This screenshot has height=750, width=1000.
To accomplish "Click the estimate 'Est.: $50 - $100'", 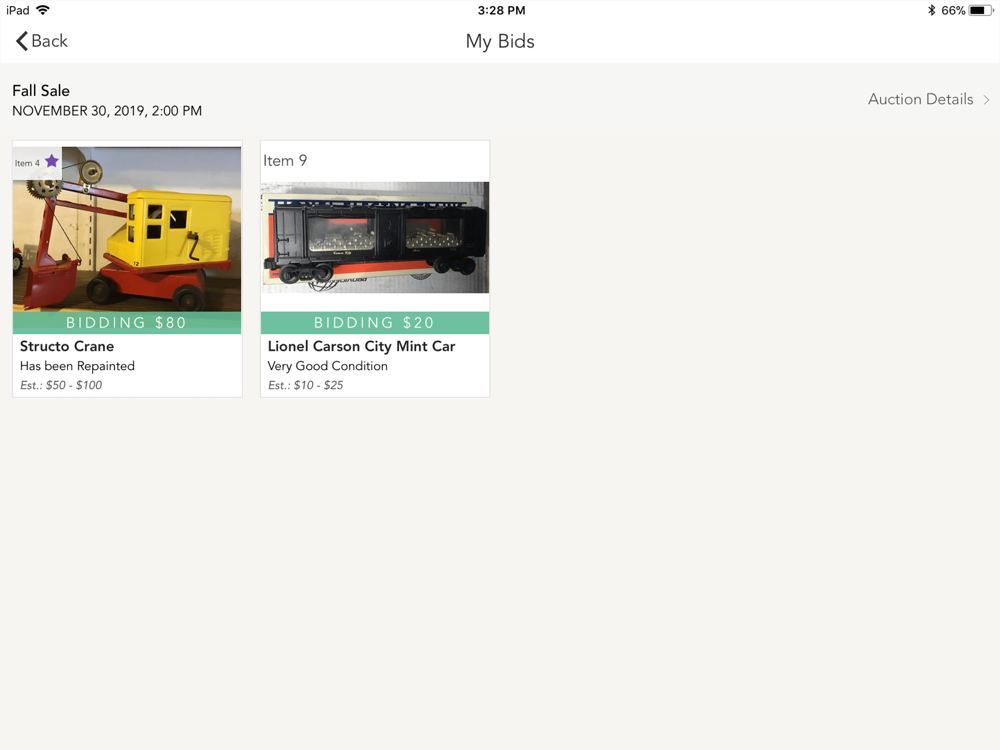I will tap(61, 385).
